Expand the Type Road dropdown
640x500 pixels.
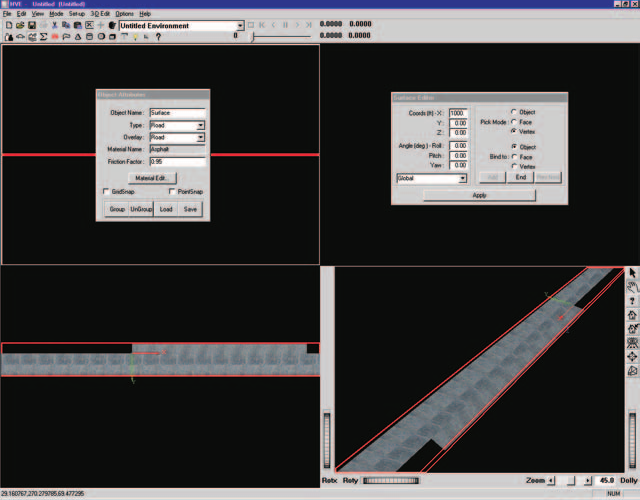[200, 125]
